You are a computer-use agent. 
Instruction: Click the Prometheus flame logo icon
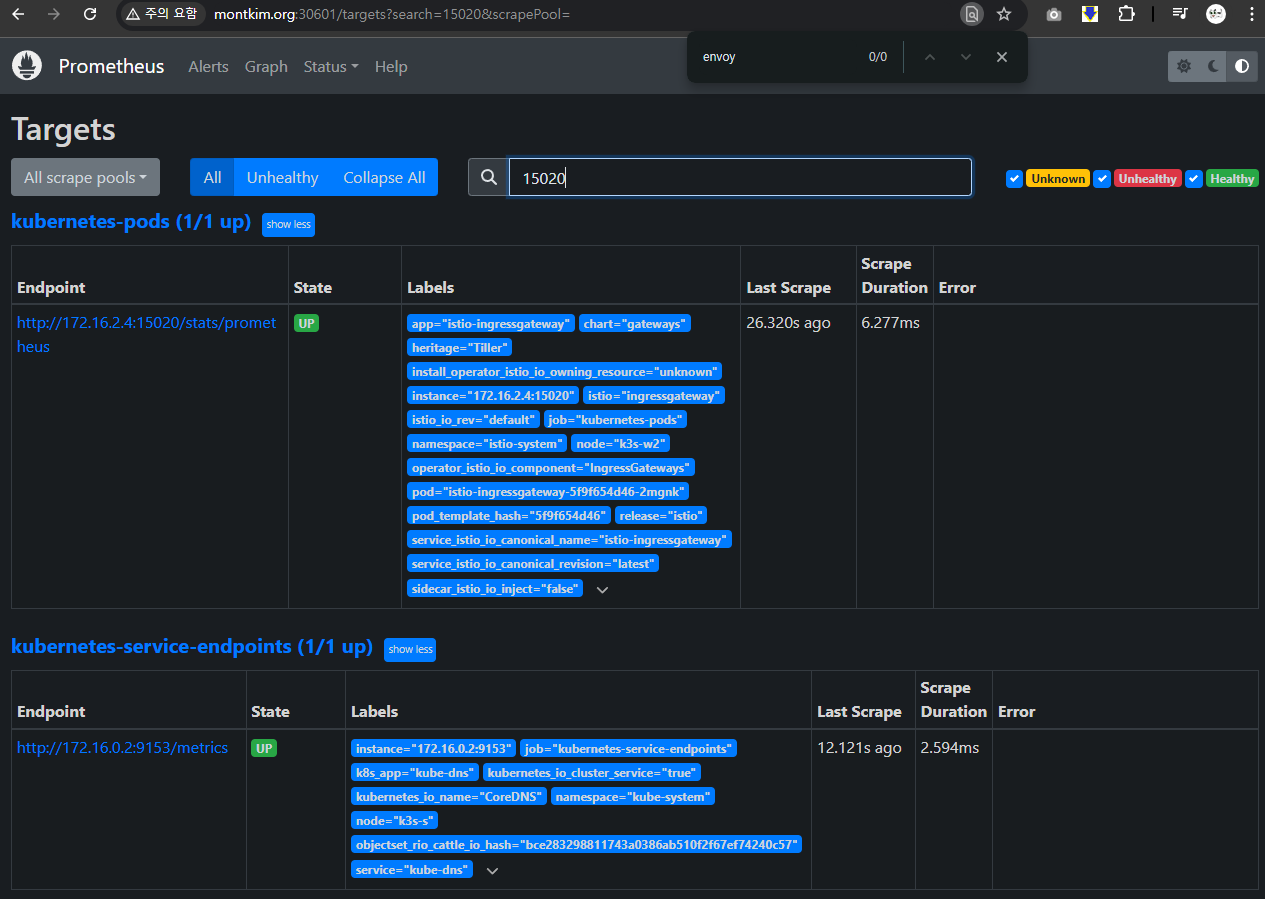click(x=27, y=66)
